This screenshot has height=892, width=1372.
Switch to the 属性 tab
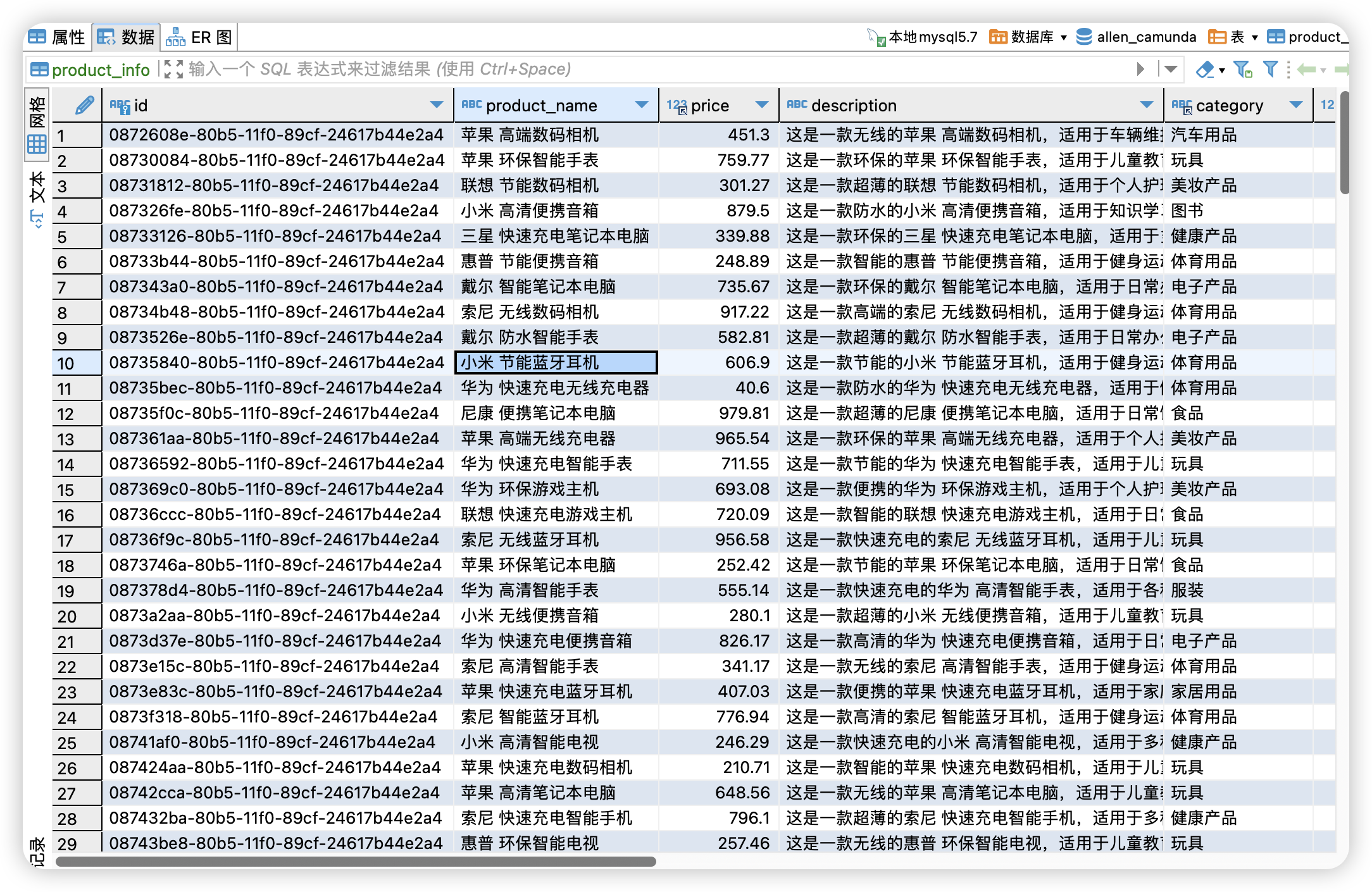point(57,37)
